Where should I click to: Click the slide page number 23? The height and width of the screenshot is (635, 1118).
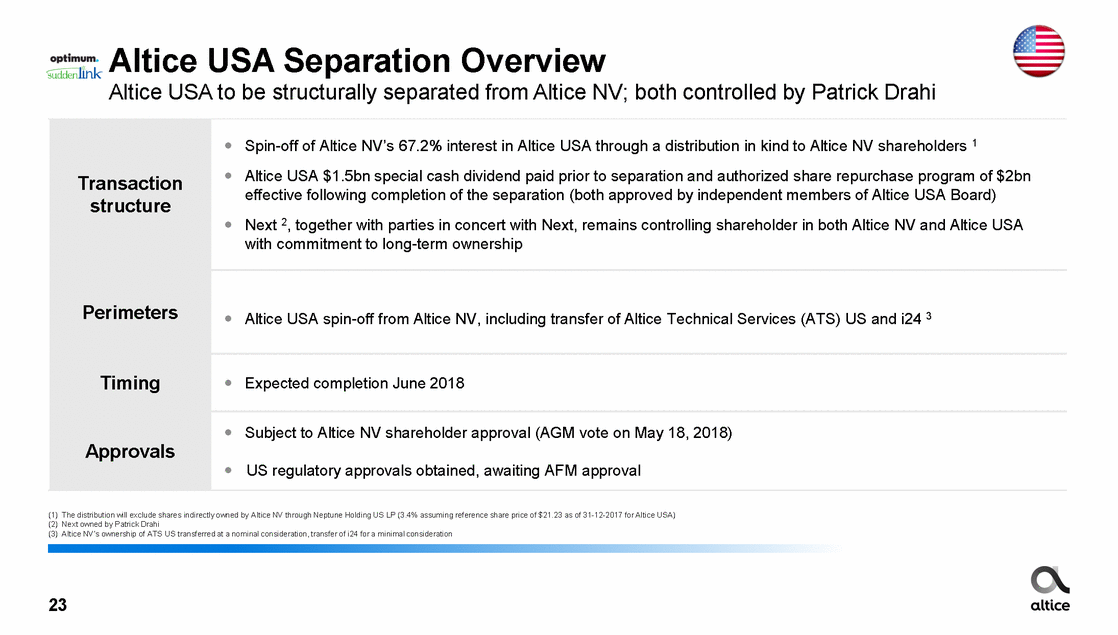pyautogui.click(x=58, y=604)
